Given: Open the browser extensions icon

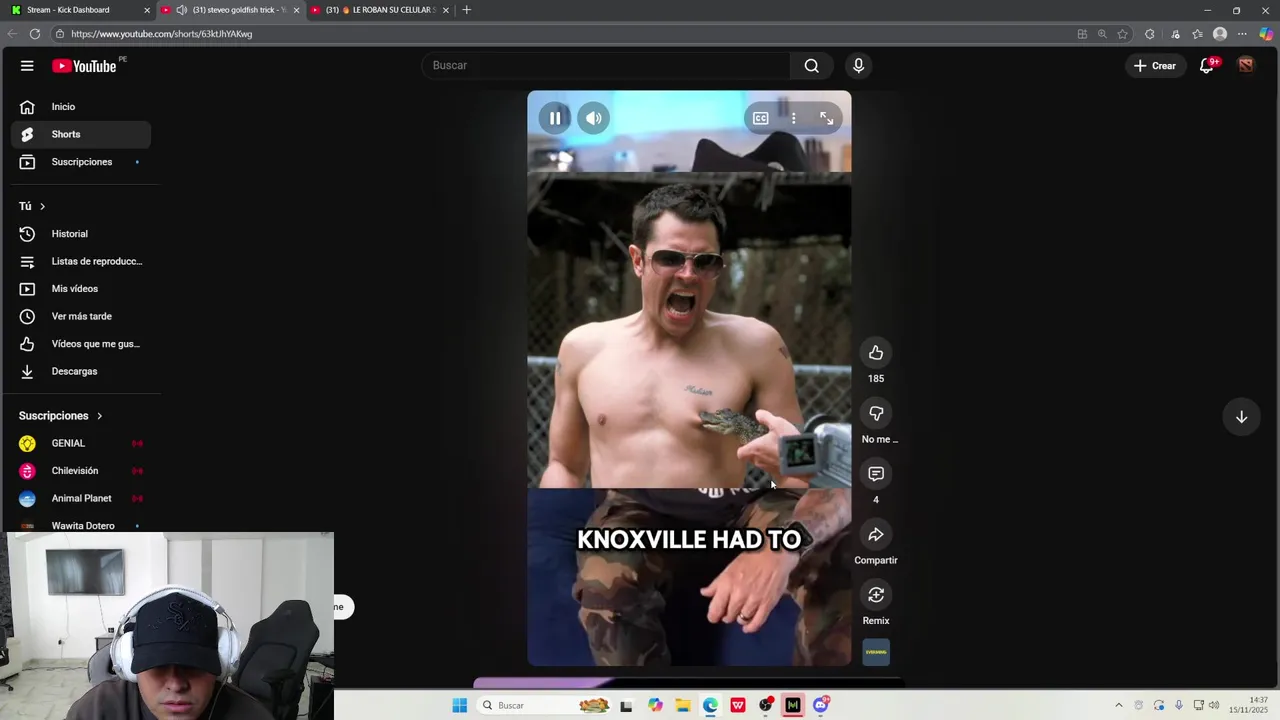Looking at the screenshot, I should (1150, 34).
